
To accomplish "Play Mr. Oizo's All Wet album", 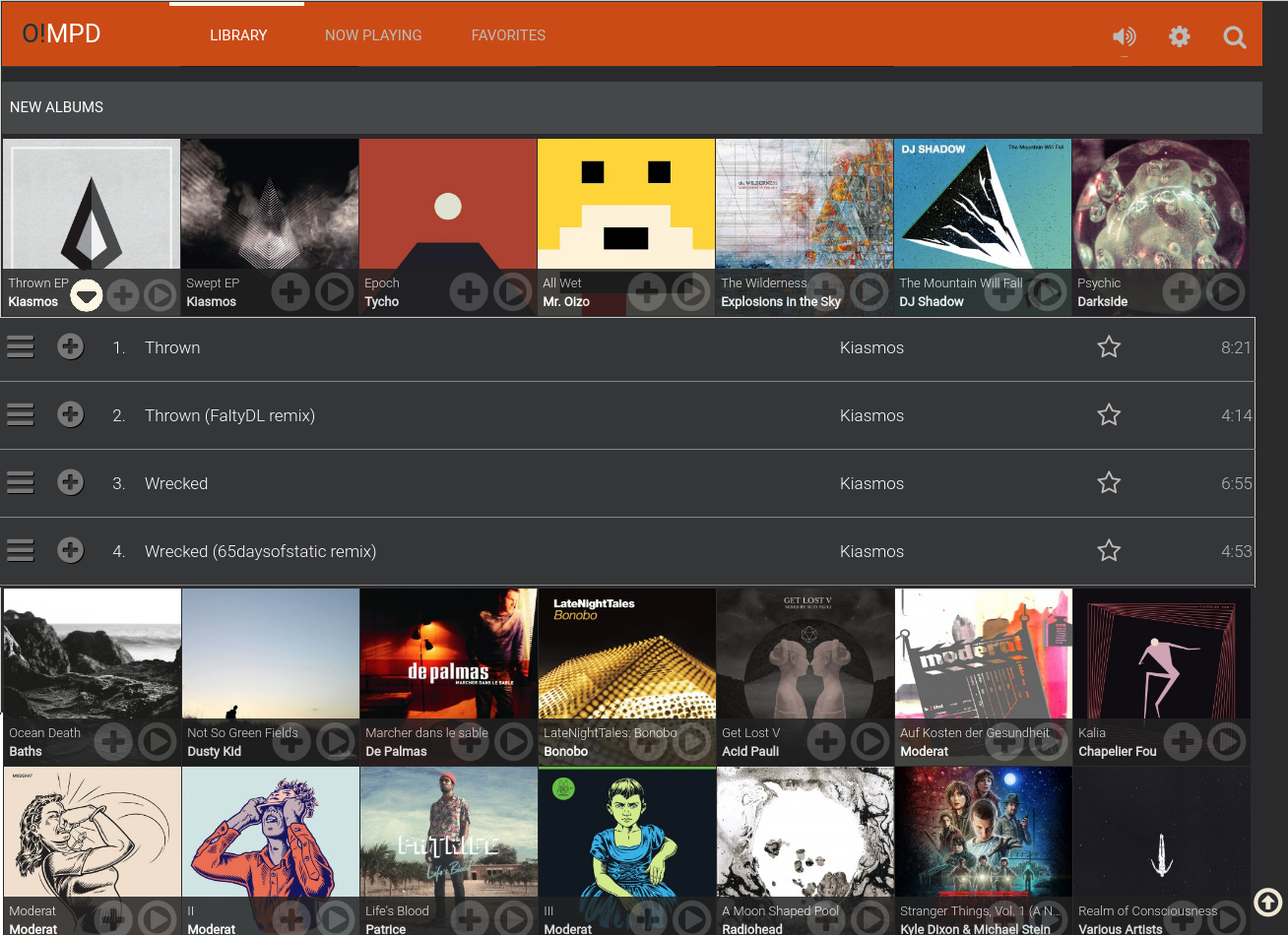I will point(691,292).
